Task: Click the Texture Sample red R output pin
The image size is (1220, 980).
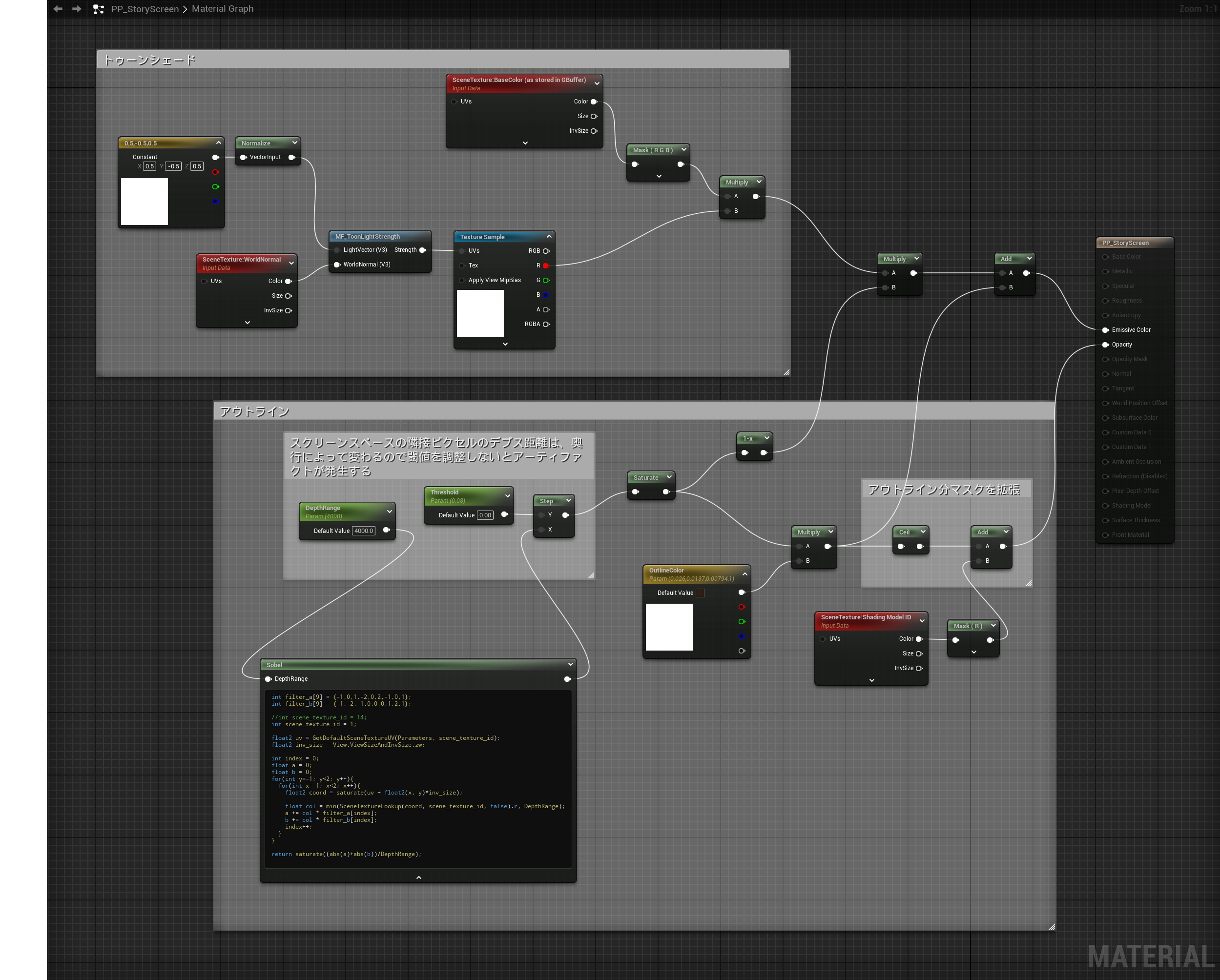Action: [x=545, y=265]
